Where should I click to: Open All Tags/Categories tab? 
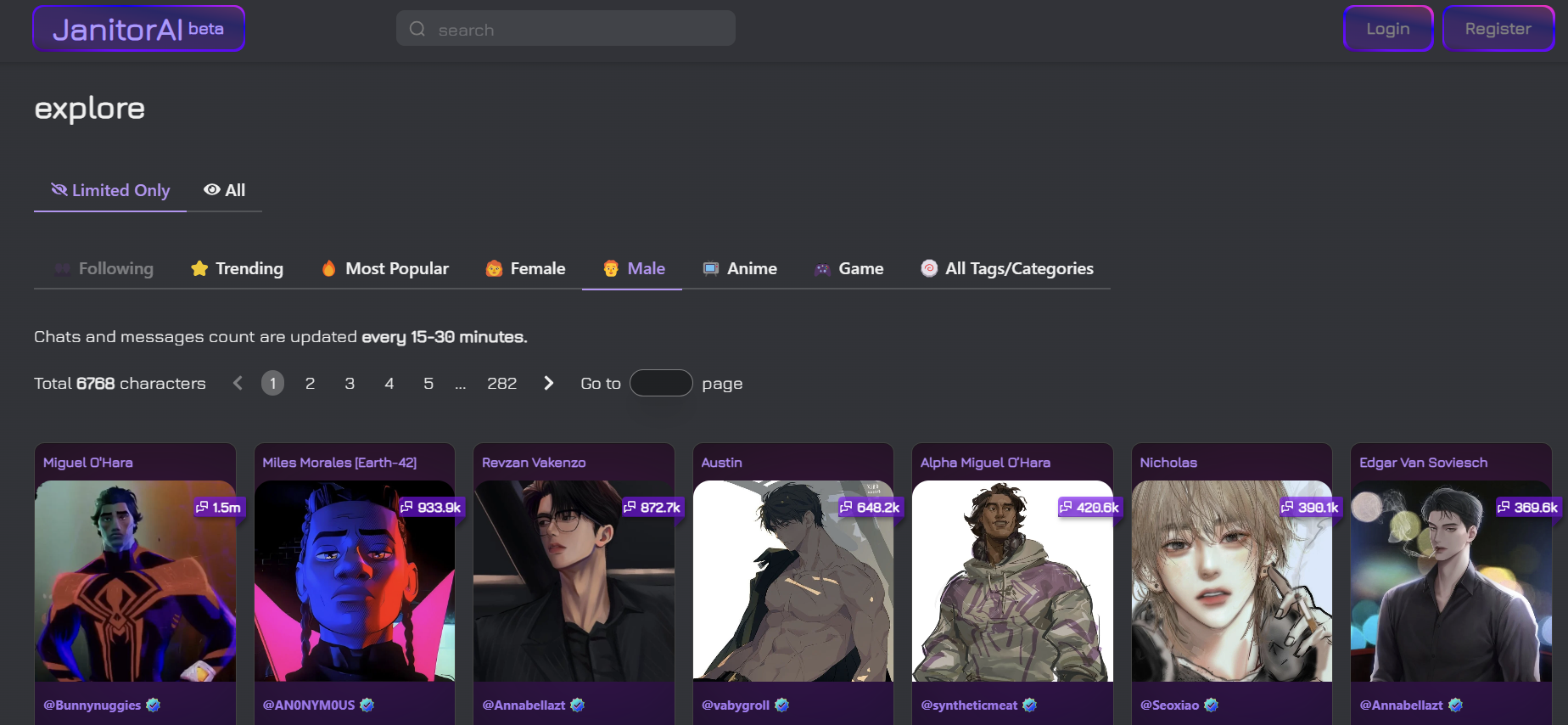(x=1007, y=269)
